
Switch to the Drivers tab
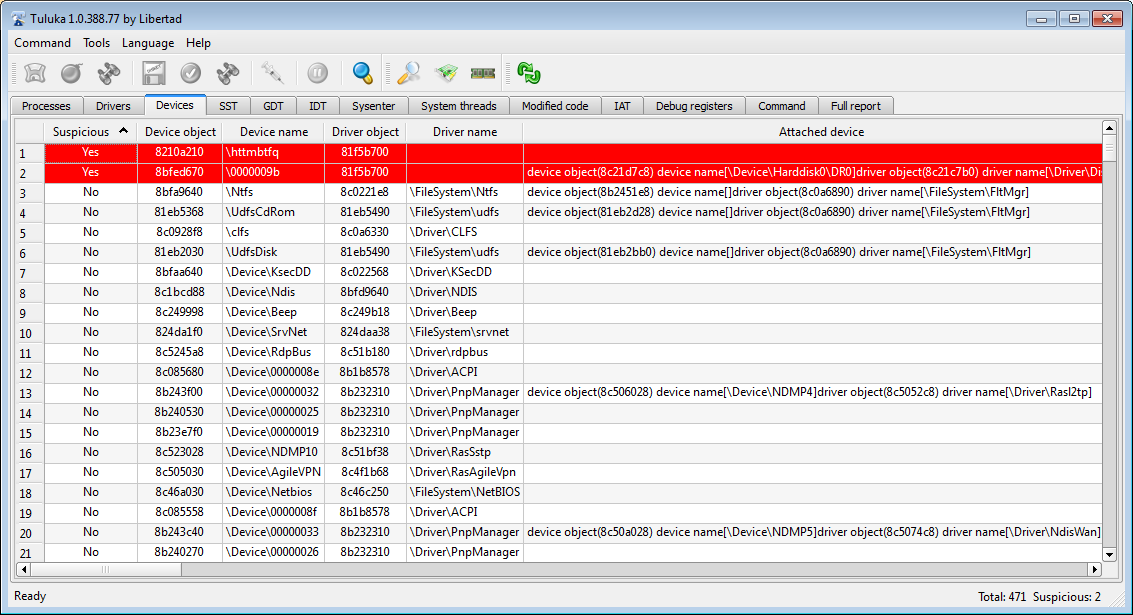[113, 106]
